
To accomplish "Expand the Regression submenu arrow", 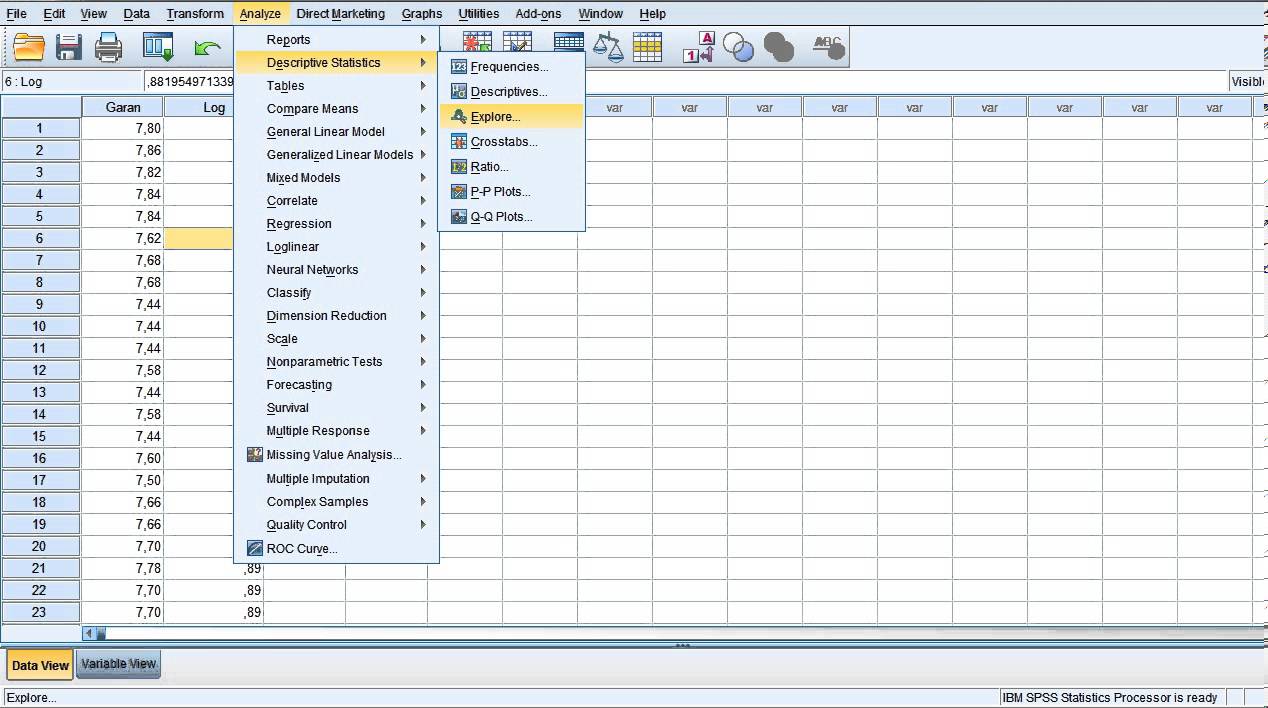I will coord(423,224).
